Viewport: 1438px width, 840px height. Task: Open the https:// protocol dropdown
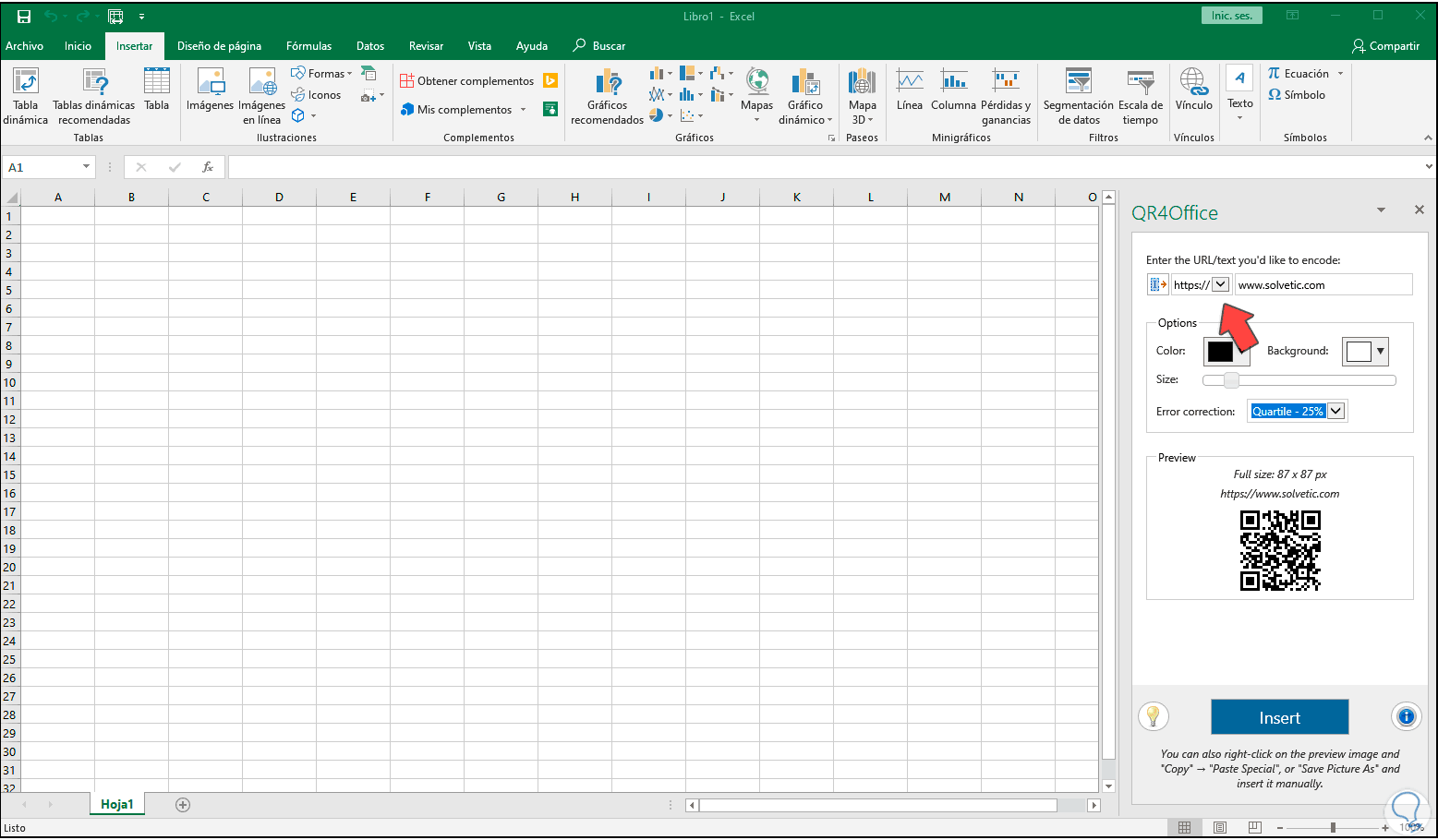pyautogui.click(x=1220, y=284)
